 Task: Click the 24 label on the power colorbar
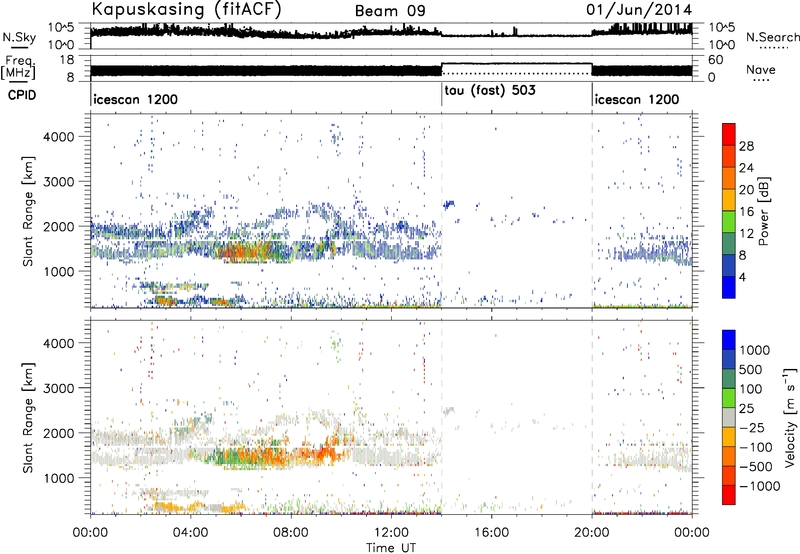tap(746, 168)
